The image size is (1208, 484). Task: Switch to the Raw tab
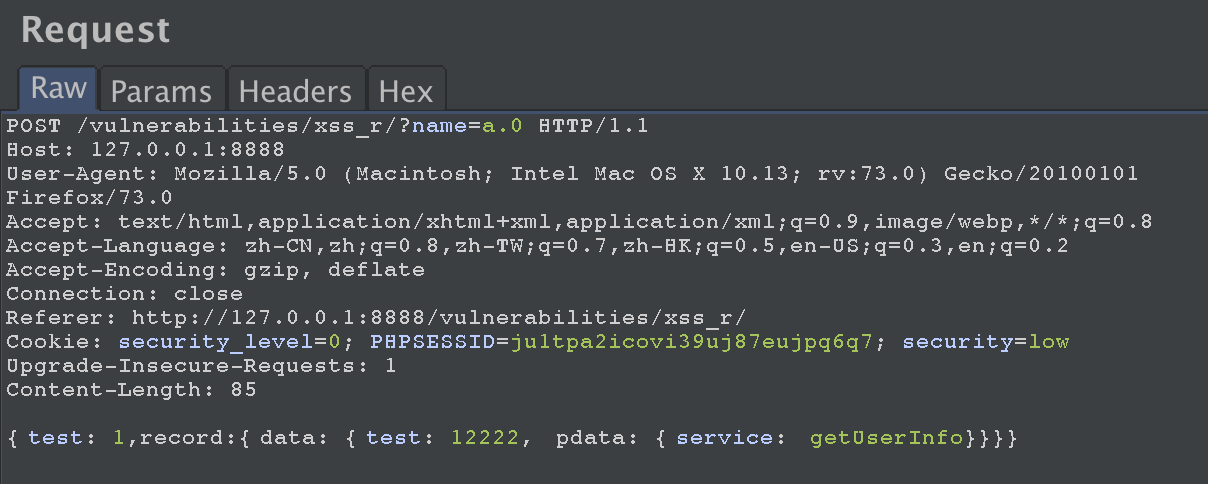pyautogui.click(x=59, y=89)
